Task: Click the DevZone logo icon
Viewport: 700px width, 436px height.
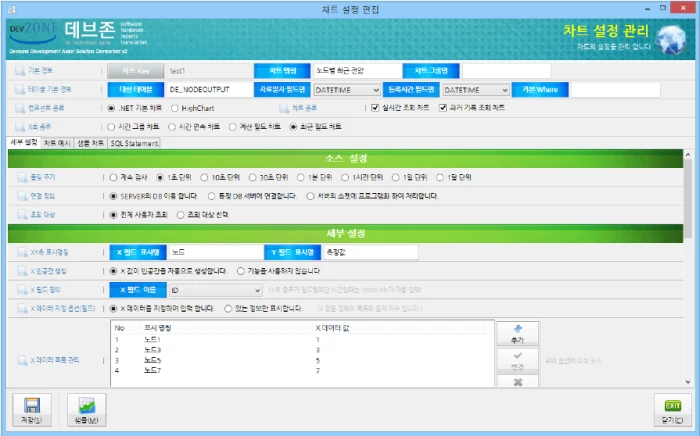Action: pos(33,32)
